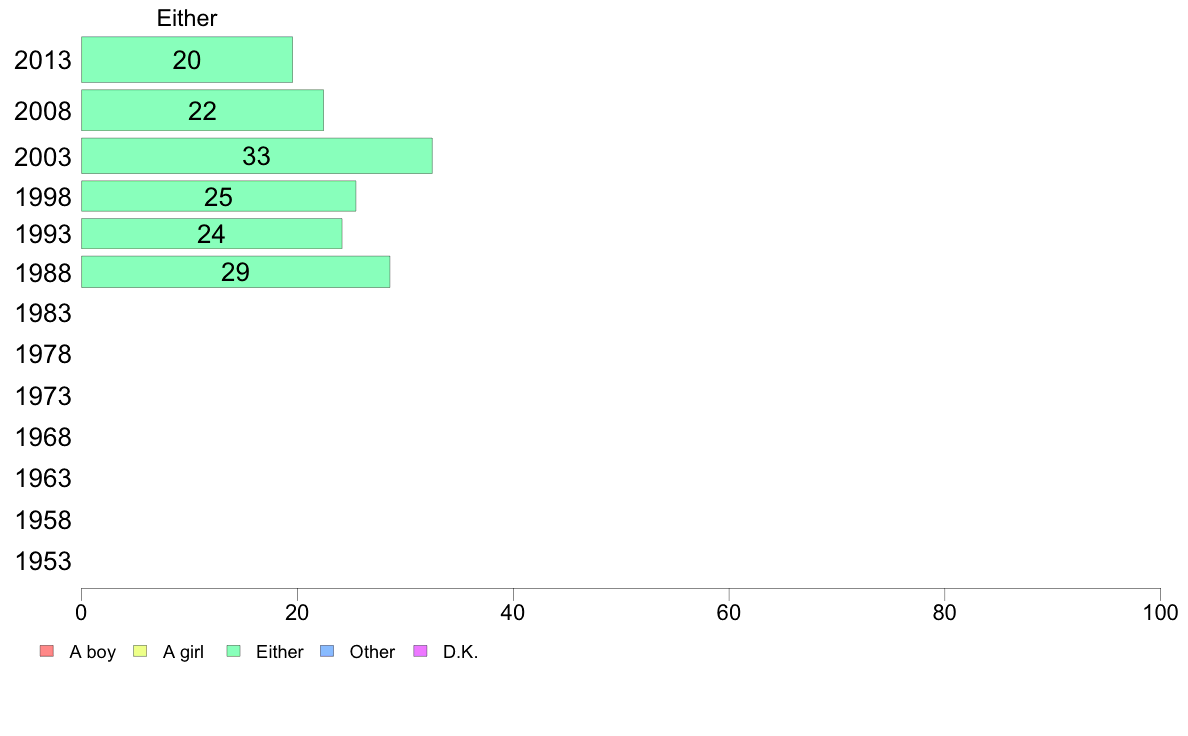Screen dimensions: 1188x736
Task: Select the 1993 bar showing 24
Action: (211, 233)
